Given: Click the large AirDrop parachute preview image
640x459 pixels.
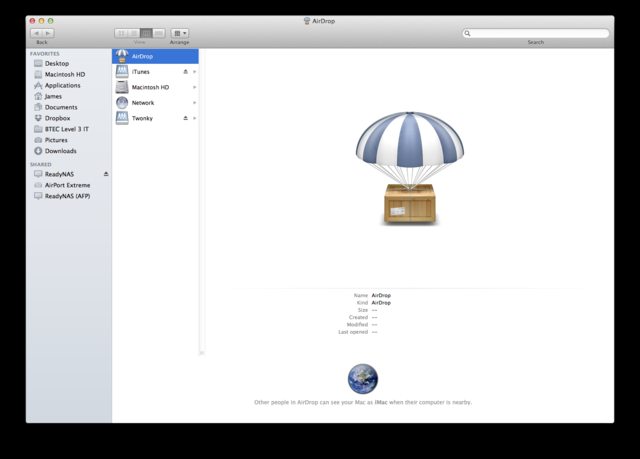Looking at the screenshot, I should pos(410,169).
